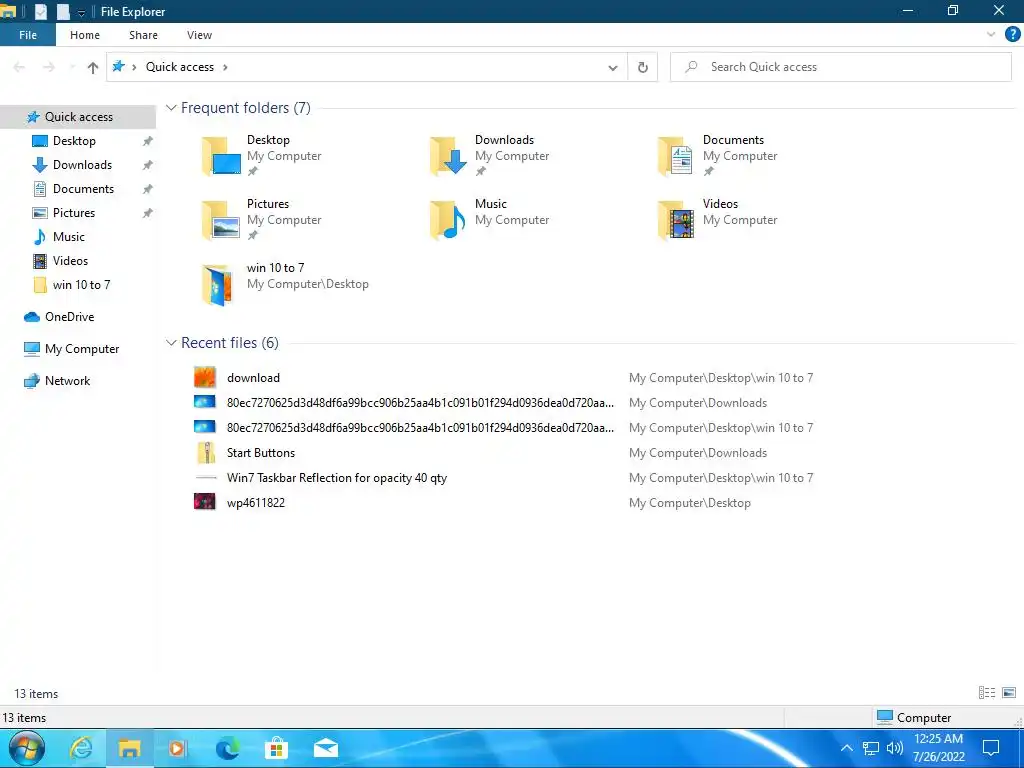1024x768 pixels.
Task: Click the New folder quick access toolbar icon
Action: (63, 12)
